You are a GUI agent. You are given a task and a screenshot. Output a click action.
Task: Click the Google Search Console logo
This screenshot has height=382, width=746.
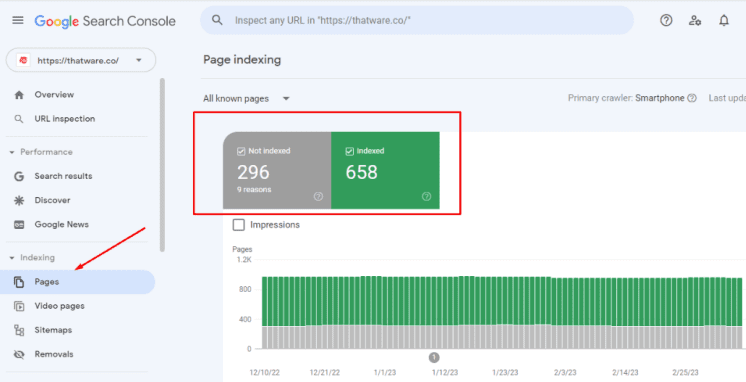(105, 21)
